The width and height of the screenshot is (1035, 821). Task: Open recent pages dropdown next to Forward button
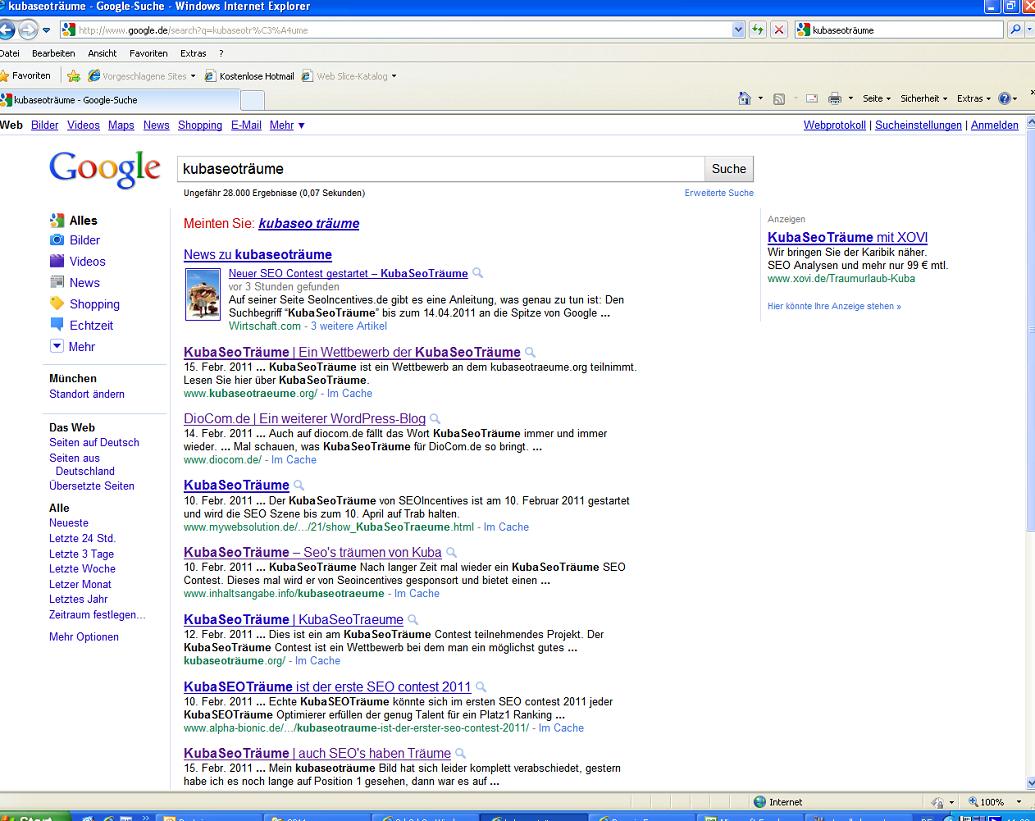click(x=46, y=30)
